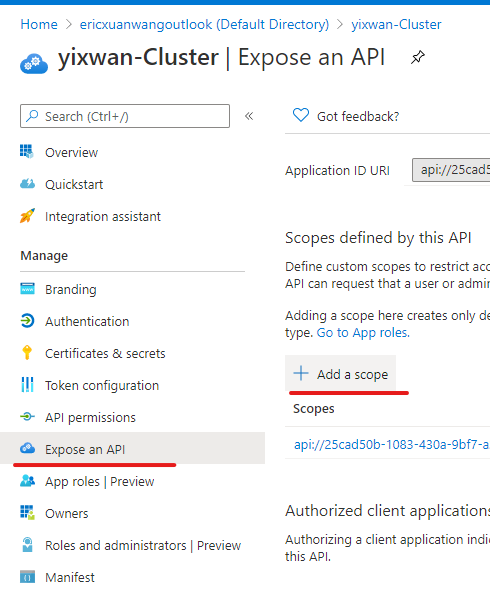Screen dimensions: 490x590
Task: Go to Branding settings
Action: tap(71, 289)
